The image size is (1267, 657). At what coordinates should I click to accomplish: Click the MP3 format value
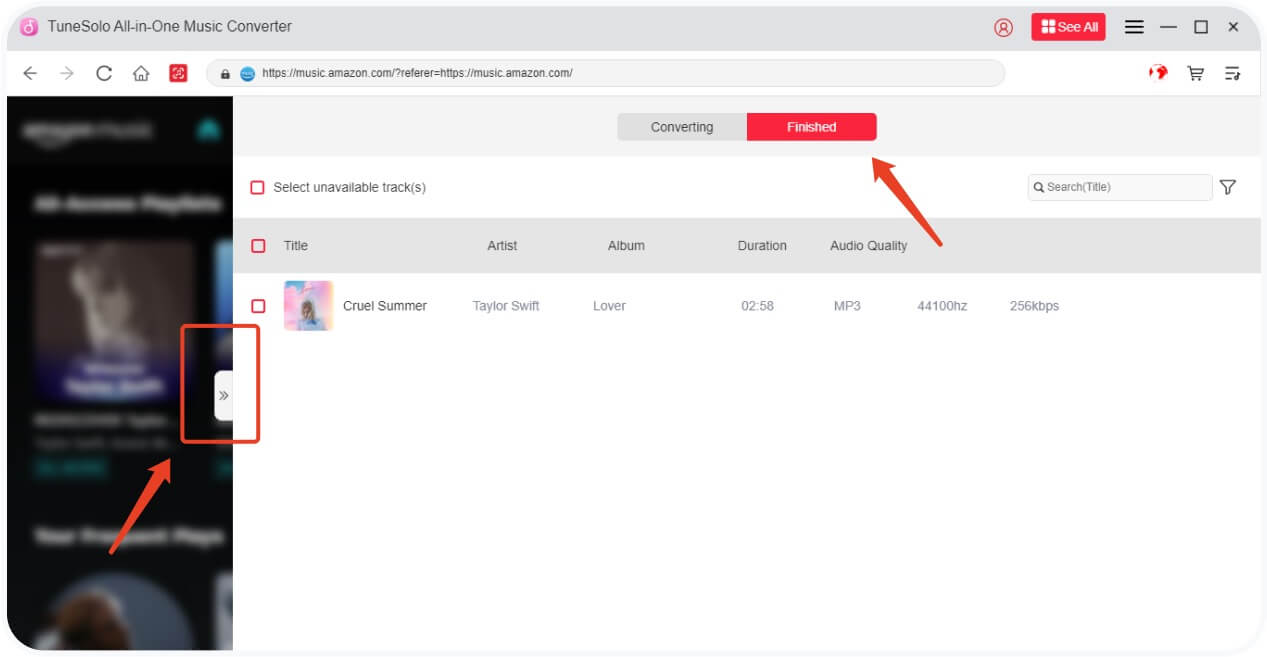pos(847,306)
